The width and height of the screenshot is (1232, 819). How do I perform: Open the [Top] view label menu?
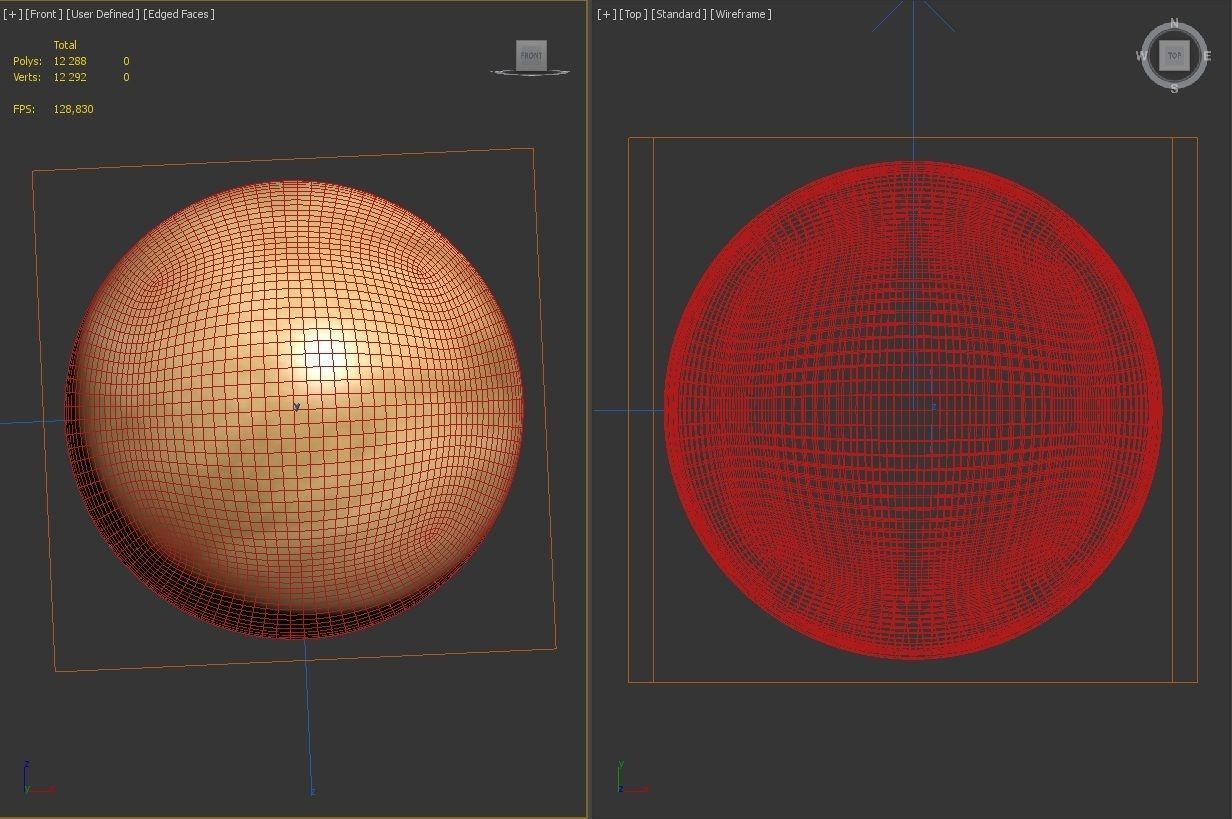click(x=633, y=14)
